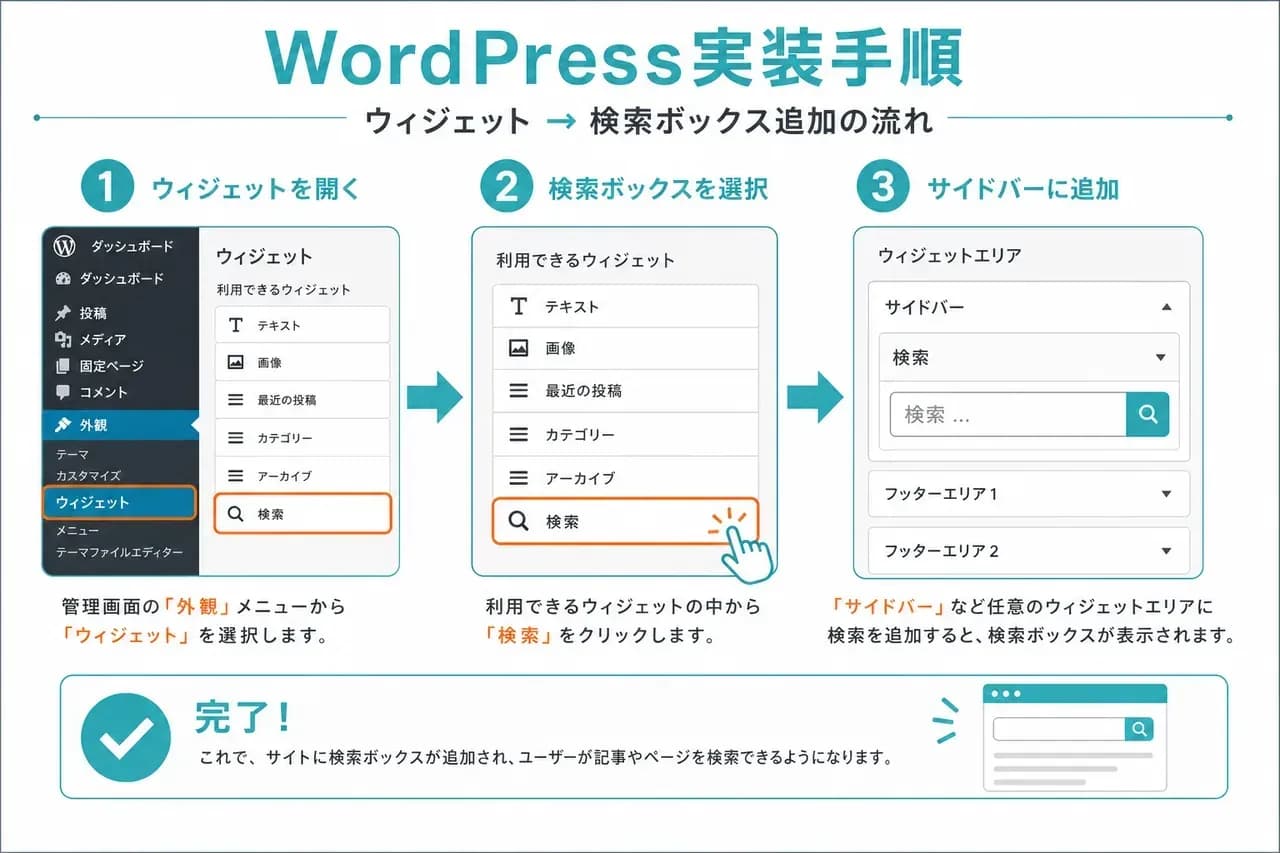Click the search button in the mini browser illustration

(x=1139, y=729)
